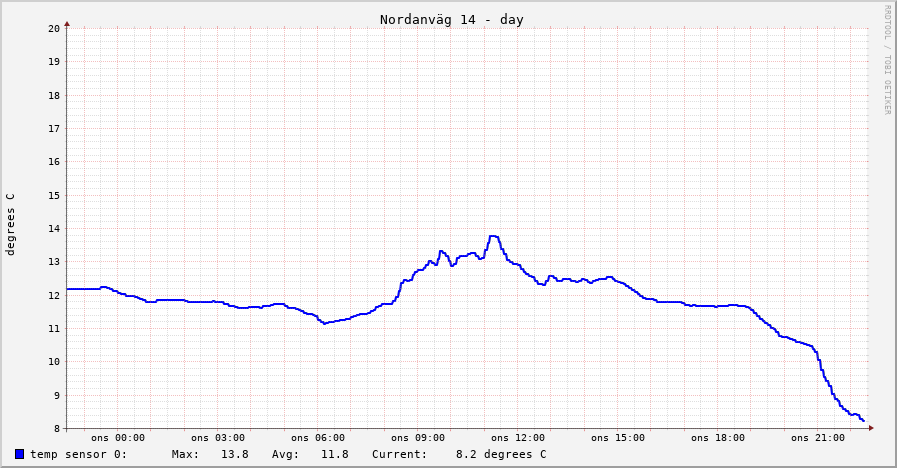897x468 pixels.
Task: Click the red arrow atop the y-axis
Action: (x=67, y=23)
